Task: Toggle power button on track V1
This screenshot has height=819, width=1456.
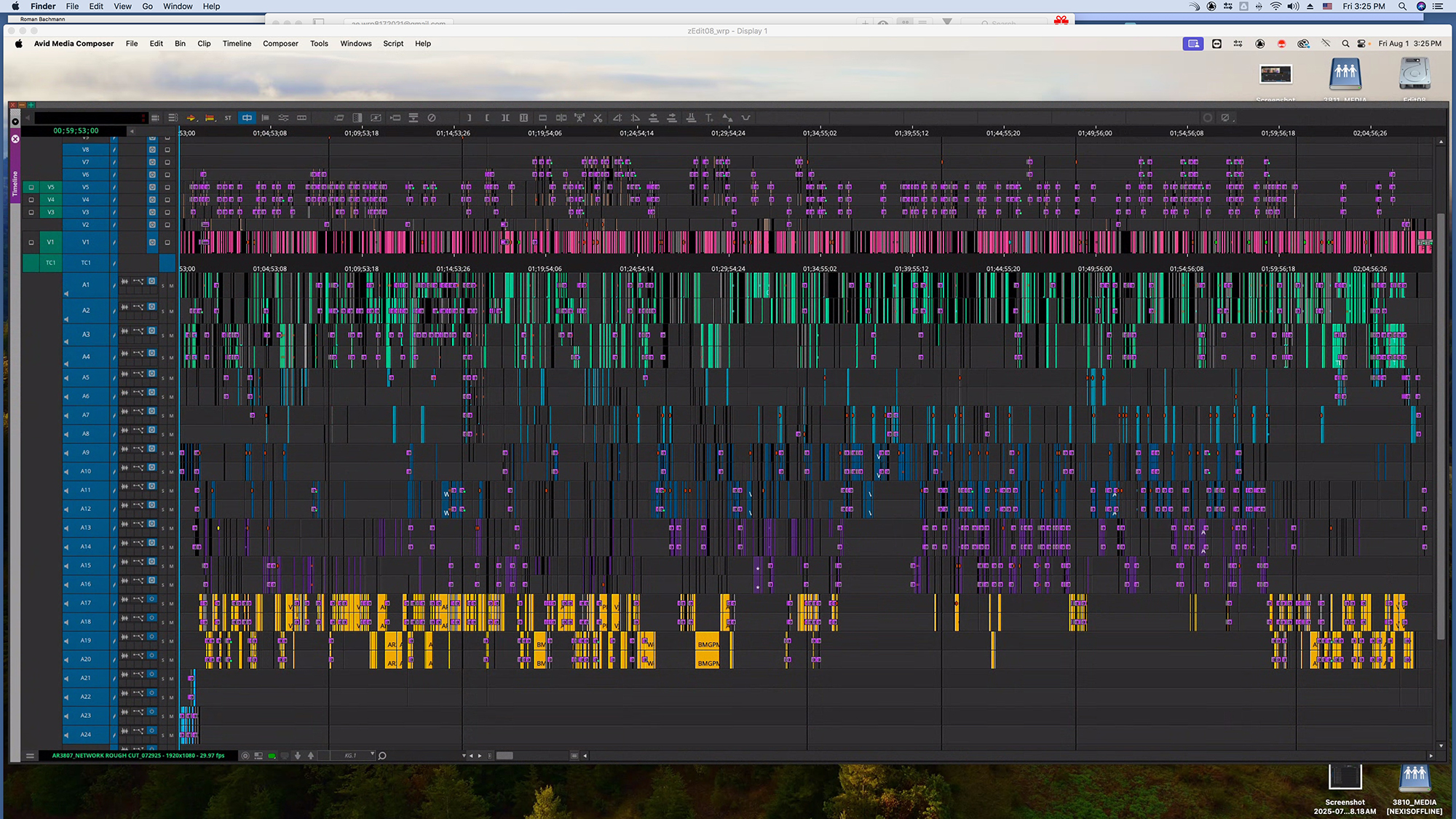Action: click(x=152, y=242)
